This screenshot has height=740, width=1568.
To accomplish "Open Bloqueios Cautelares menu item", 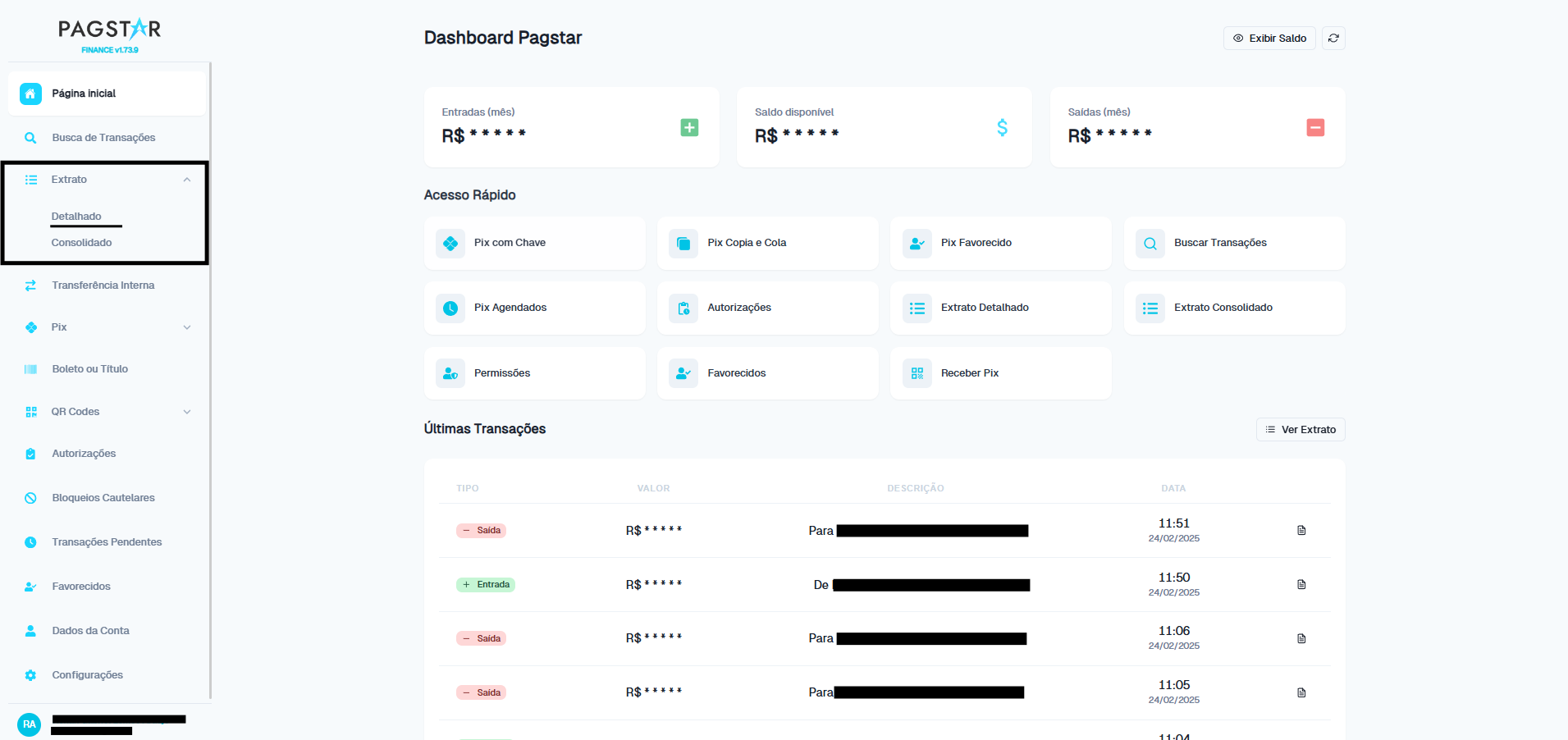I will pos(107,498).
